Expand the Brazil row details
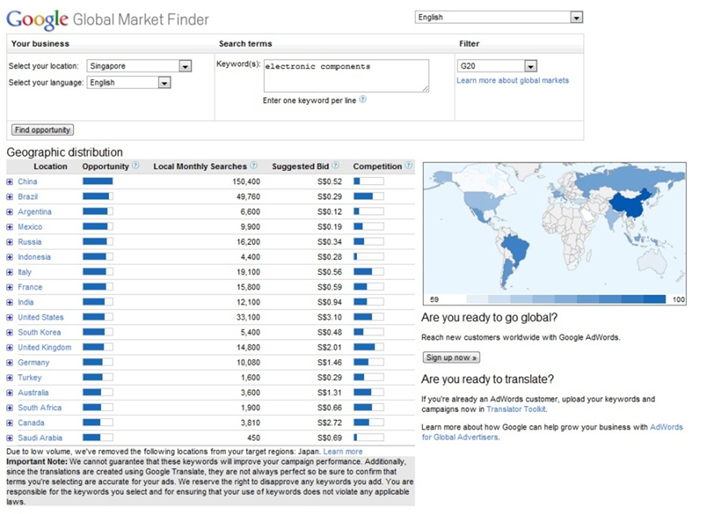 [10, 197]
